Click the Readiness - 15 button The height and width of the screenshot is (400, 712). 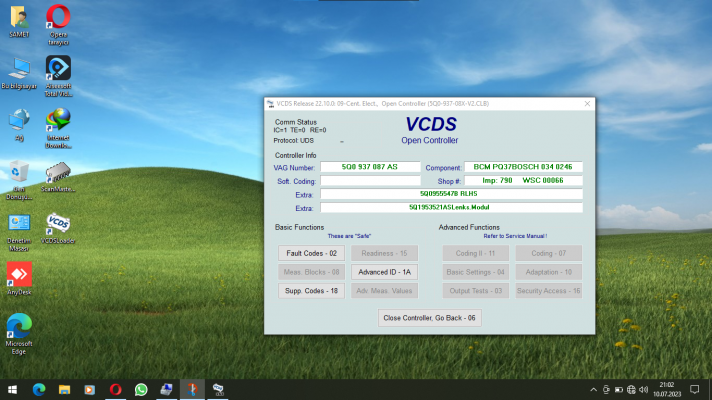(x=384, y=253)
